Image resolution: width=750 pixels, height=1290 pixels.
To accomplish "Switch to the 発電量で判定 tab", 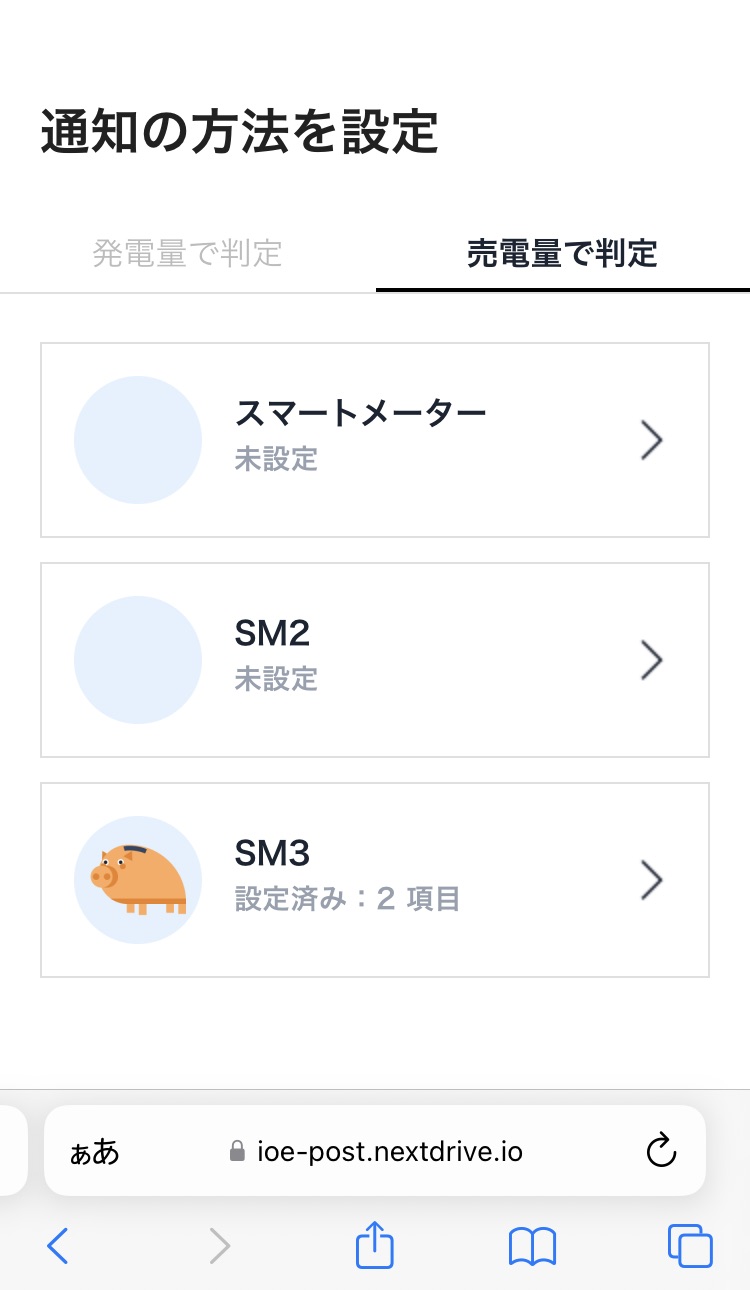I will (187, 254).
